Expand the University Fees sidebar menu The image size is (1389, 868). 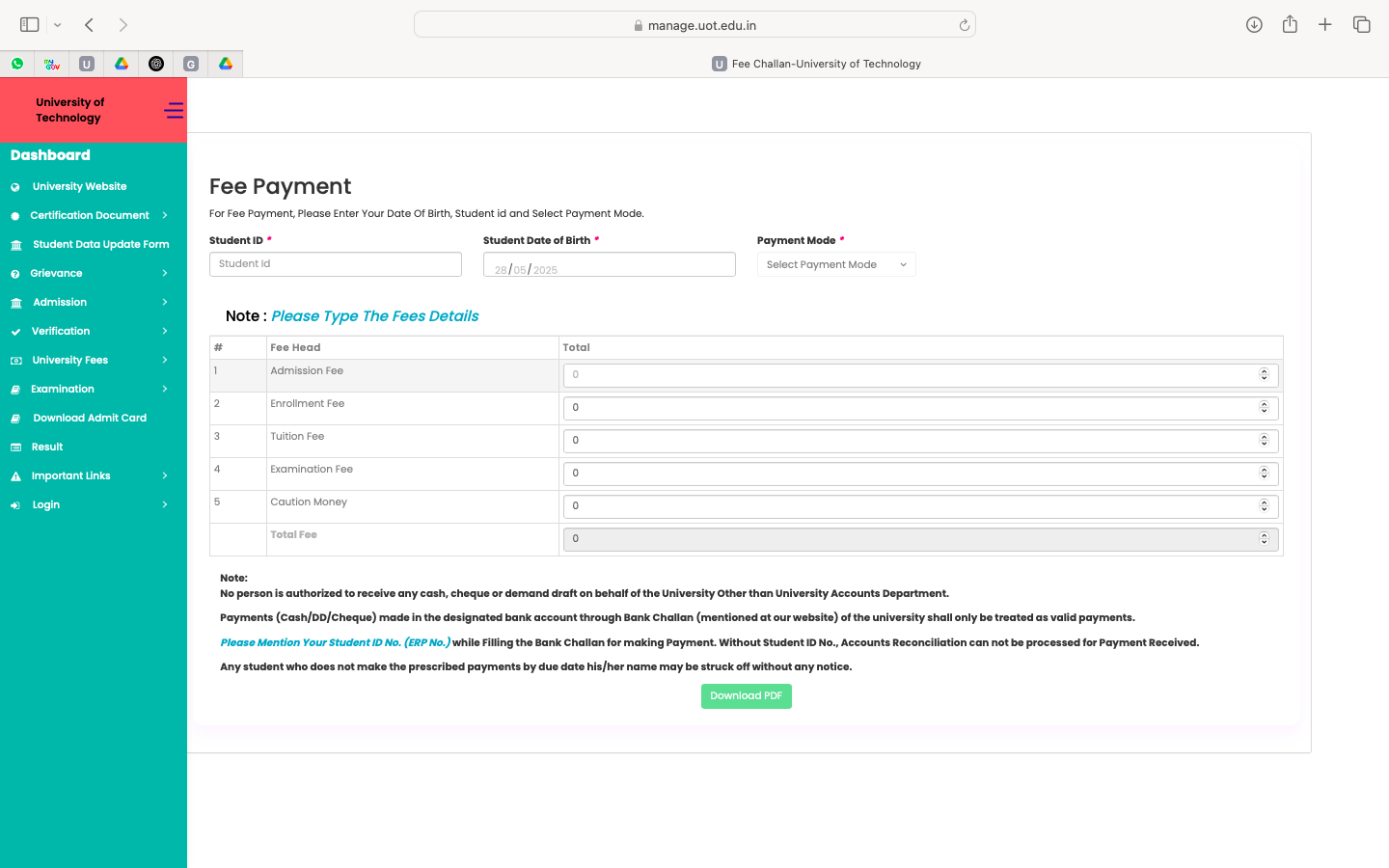click(x=70, y=360)
